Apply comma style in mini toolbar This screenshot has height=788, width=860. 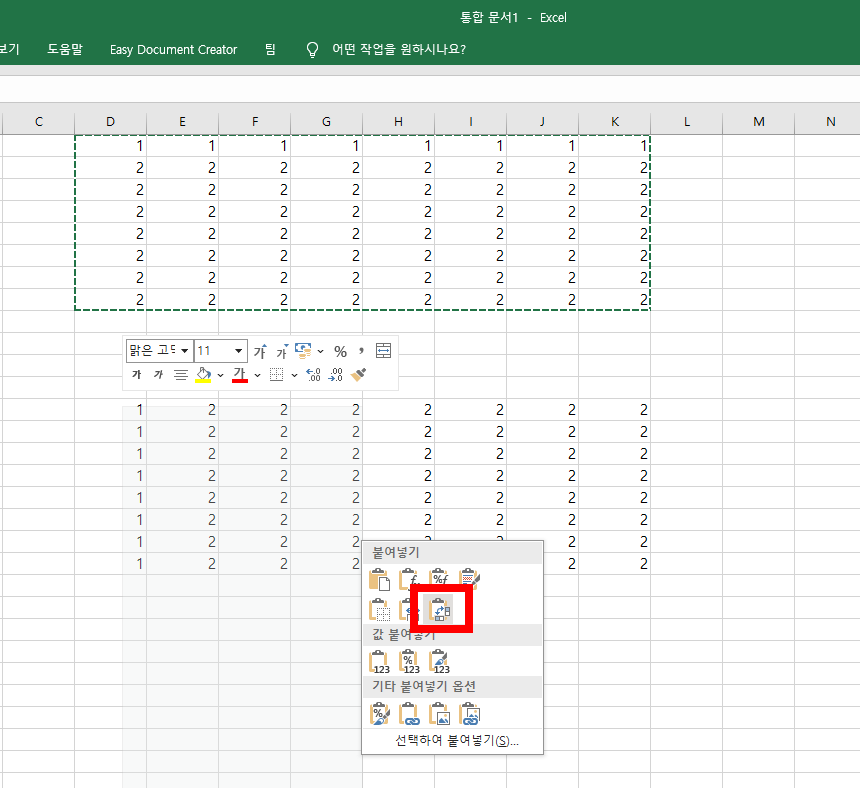pyautogui.click(x=361, y=351)
